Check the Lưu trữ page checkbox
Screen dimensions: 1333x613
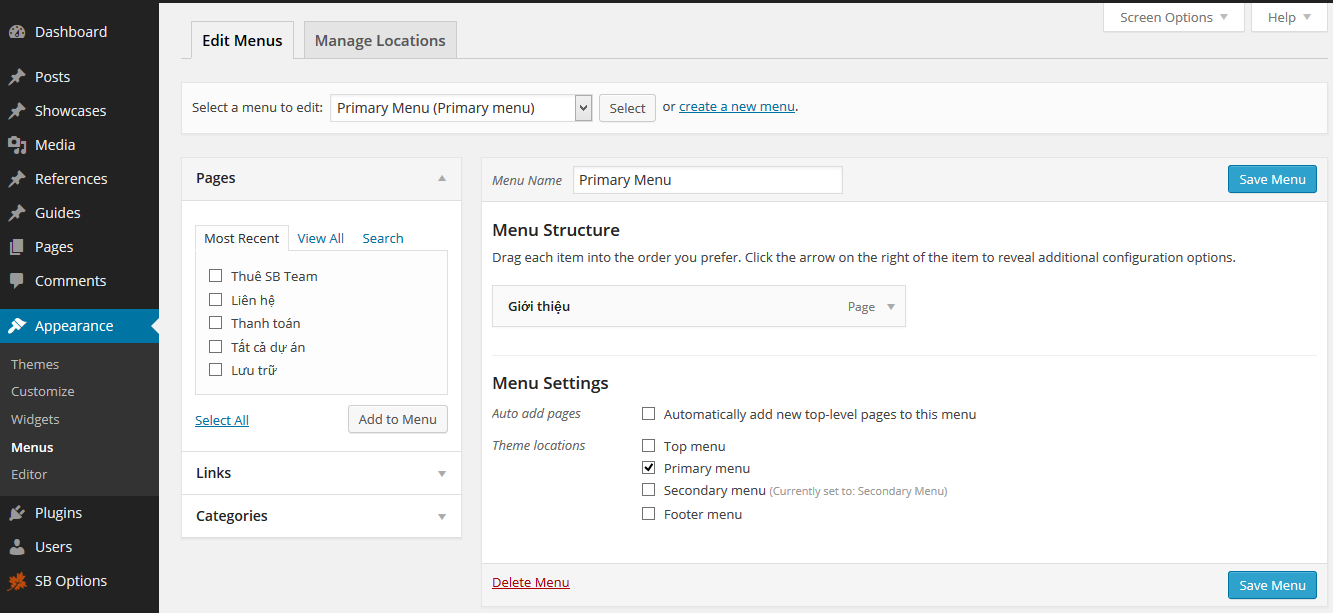(215, 370)
